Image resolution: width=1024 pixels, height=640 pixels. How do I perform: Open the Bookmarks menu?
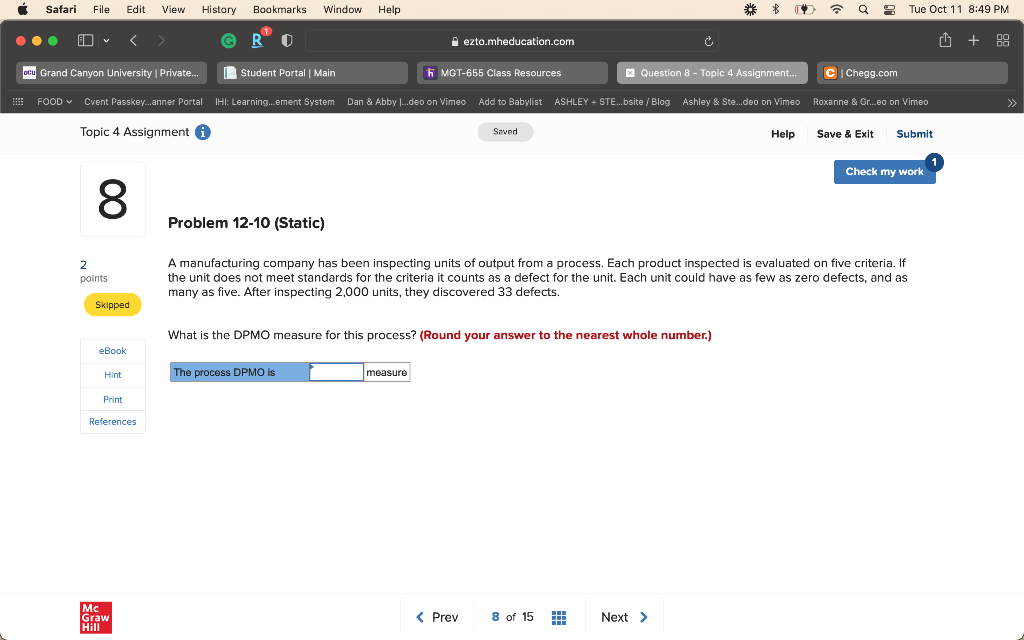pos(280,9)
